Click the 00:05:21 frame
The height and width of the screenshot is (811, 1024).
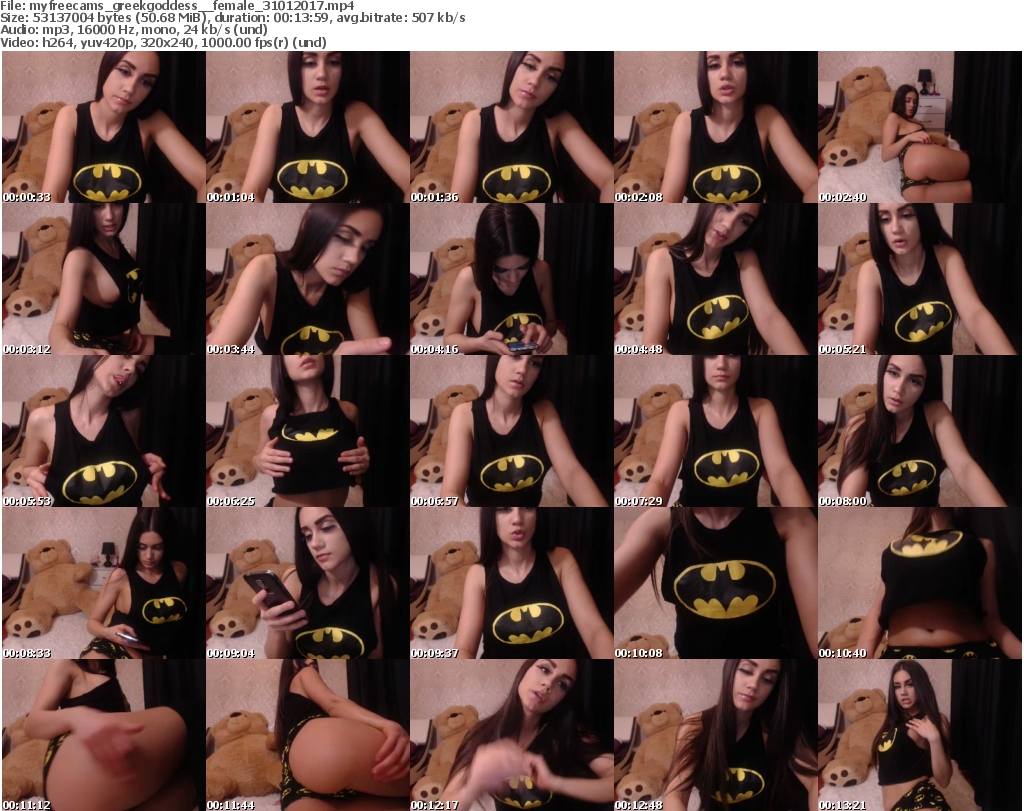click(x=920, y=279)
